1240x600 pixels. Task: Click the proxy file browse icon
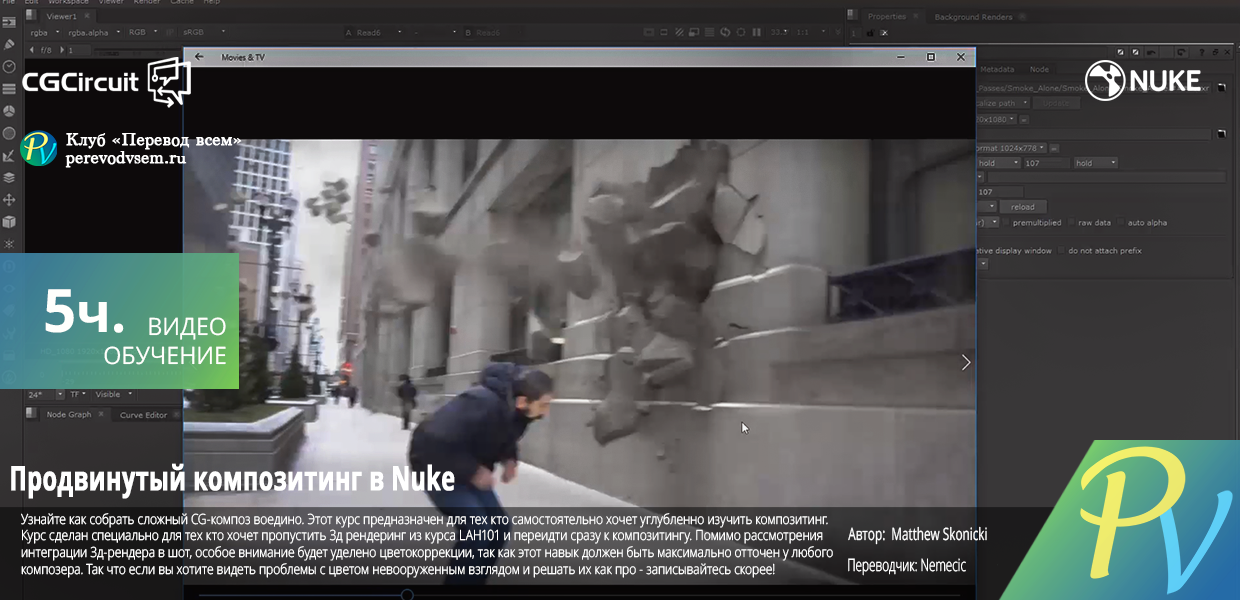coord(1221,134)
